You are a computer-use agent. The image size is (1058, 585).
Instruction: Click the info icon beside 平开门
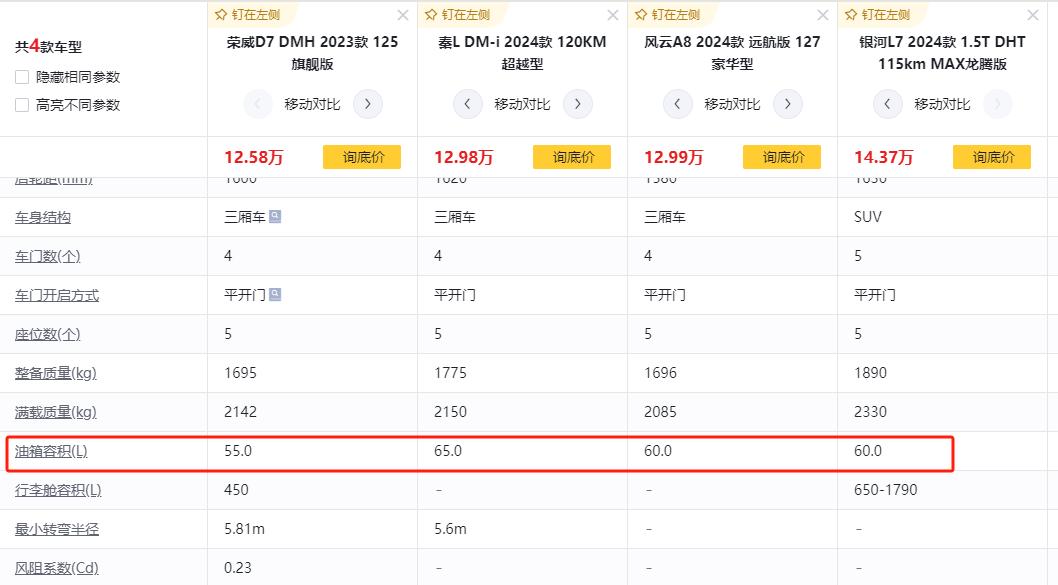tap(275, 295)
